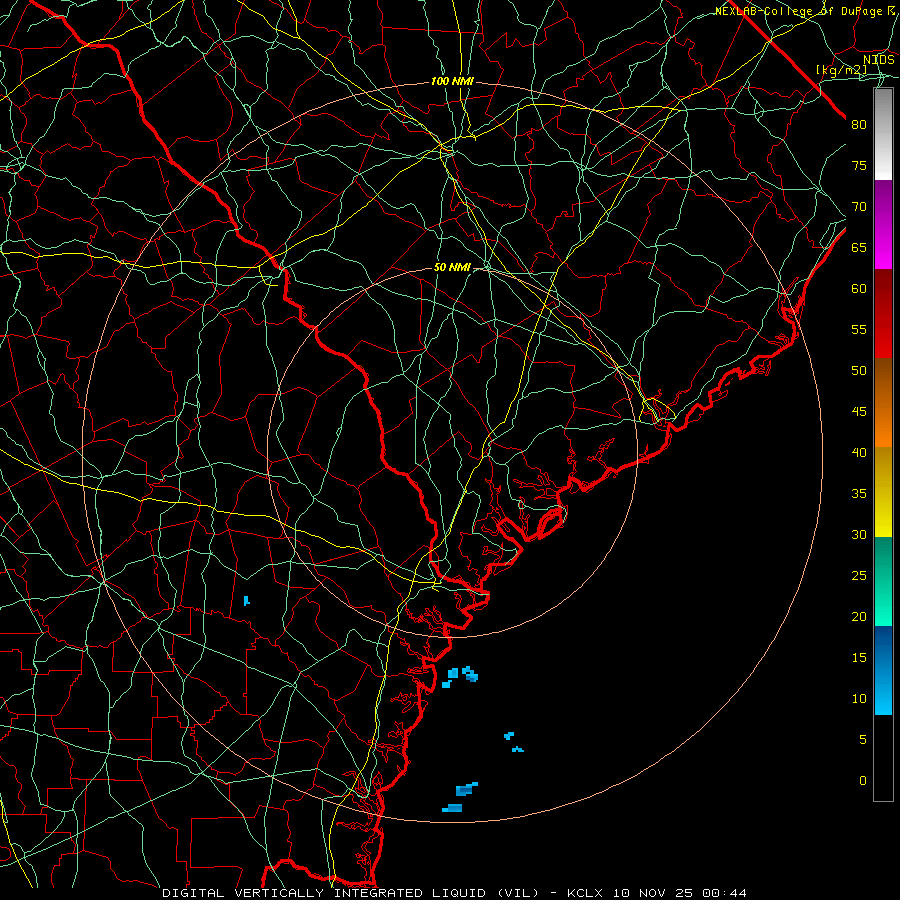Screen dimensions: 900x900
Task: Click the lone inland blue radar echo
Action: pos(246,600)
